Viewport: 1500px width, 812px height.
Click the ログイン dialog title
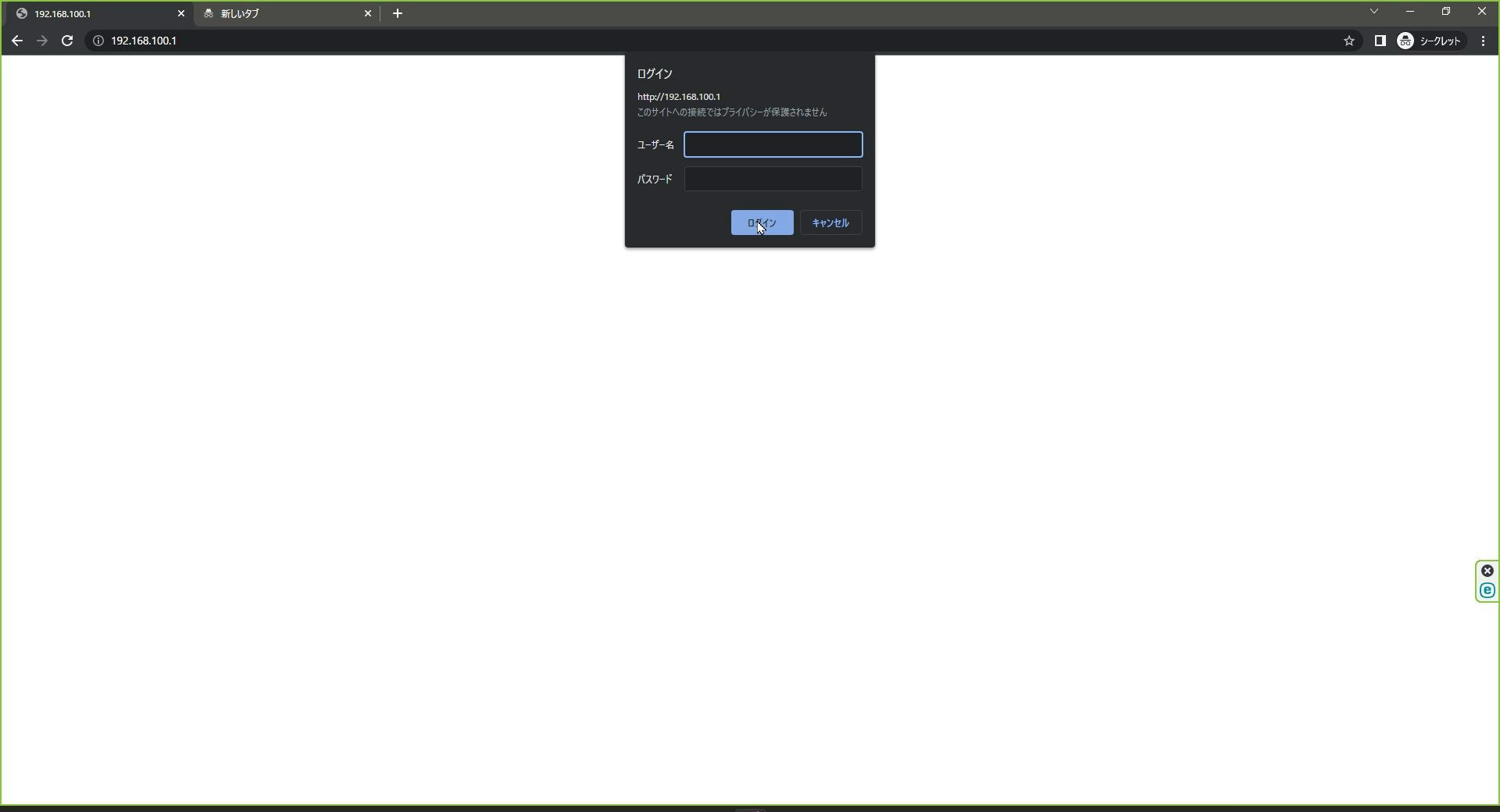[x=655, y=73]
